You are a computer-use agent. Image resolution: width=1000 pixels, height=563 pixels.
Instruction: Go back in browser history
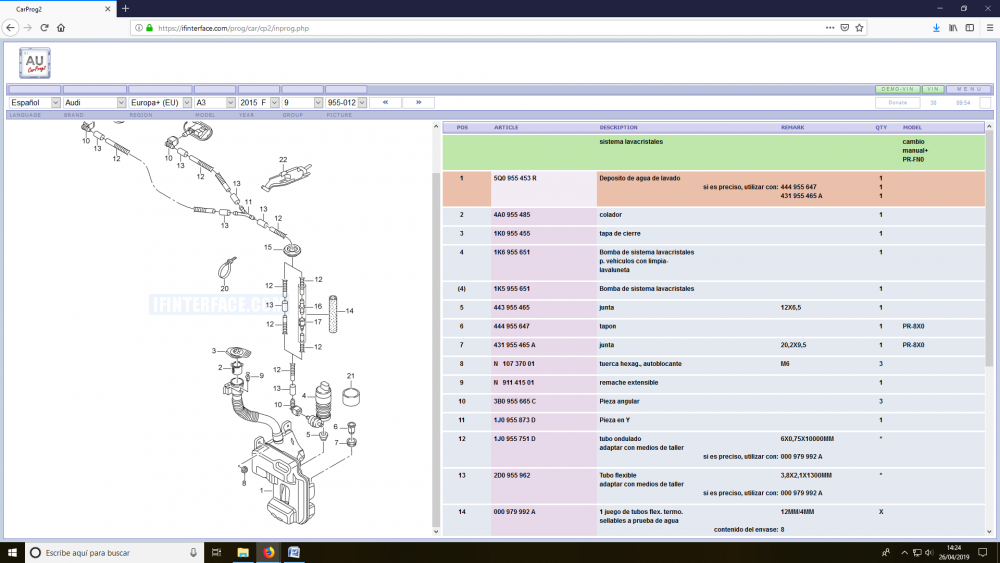pos(10,27)
